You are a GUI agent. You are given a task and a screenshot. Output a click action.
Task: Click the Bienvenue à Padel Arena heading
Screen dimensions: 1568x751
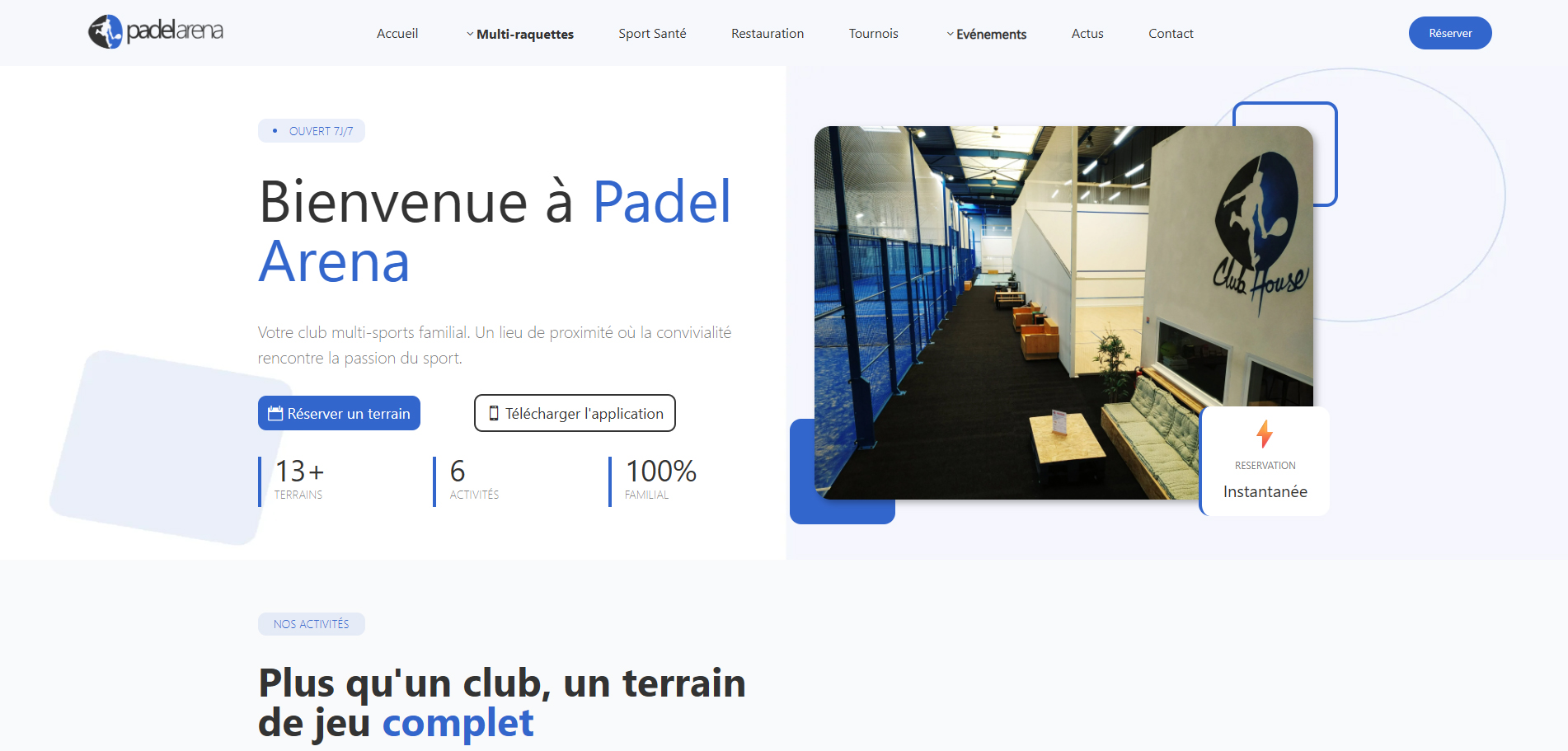(x=495, y=232)
